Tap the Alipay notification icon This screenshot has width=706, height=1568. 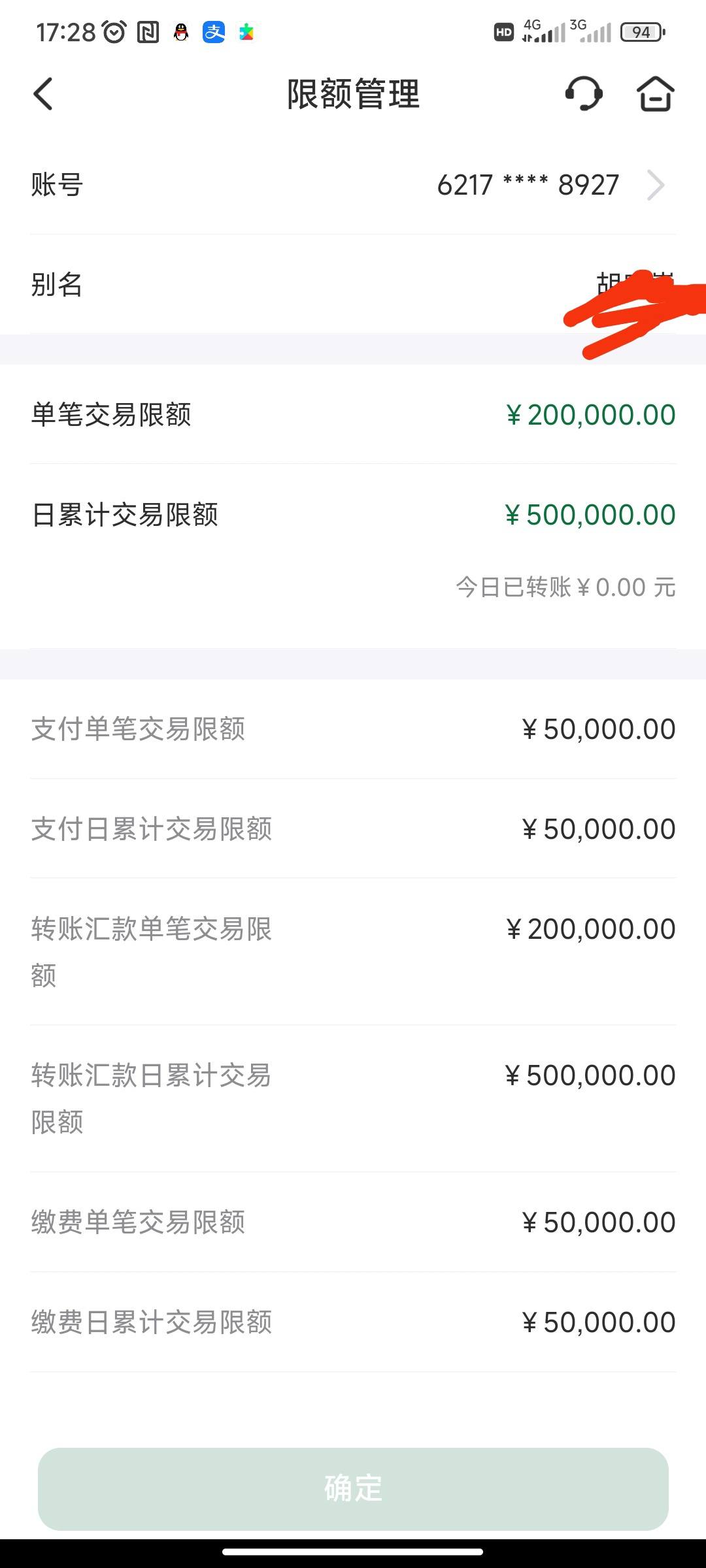click(x=214, y=32)
